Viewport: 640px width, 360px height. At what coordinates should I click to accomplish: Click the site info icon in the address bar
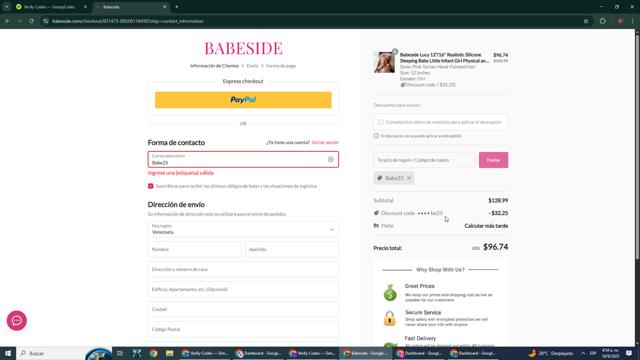(46, 21)
